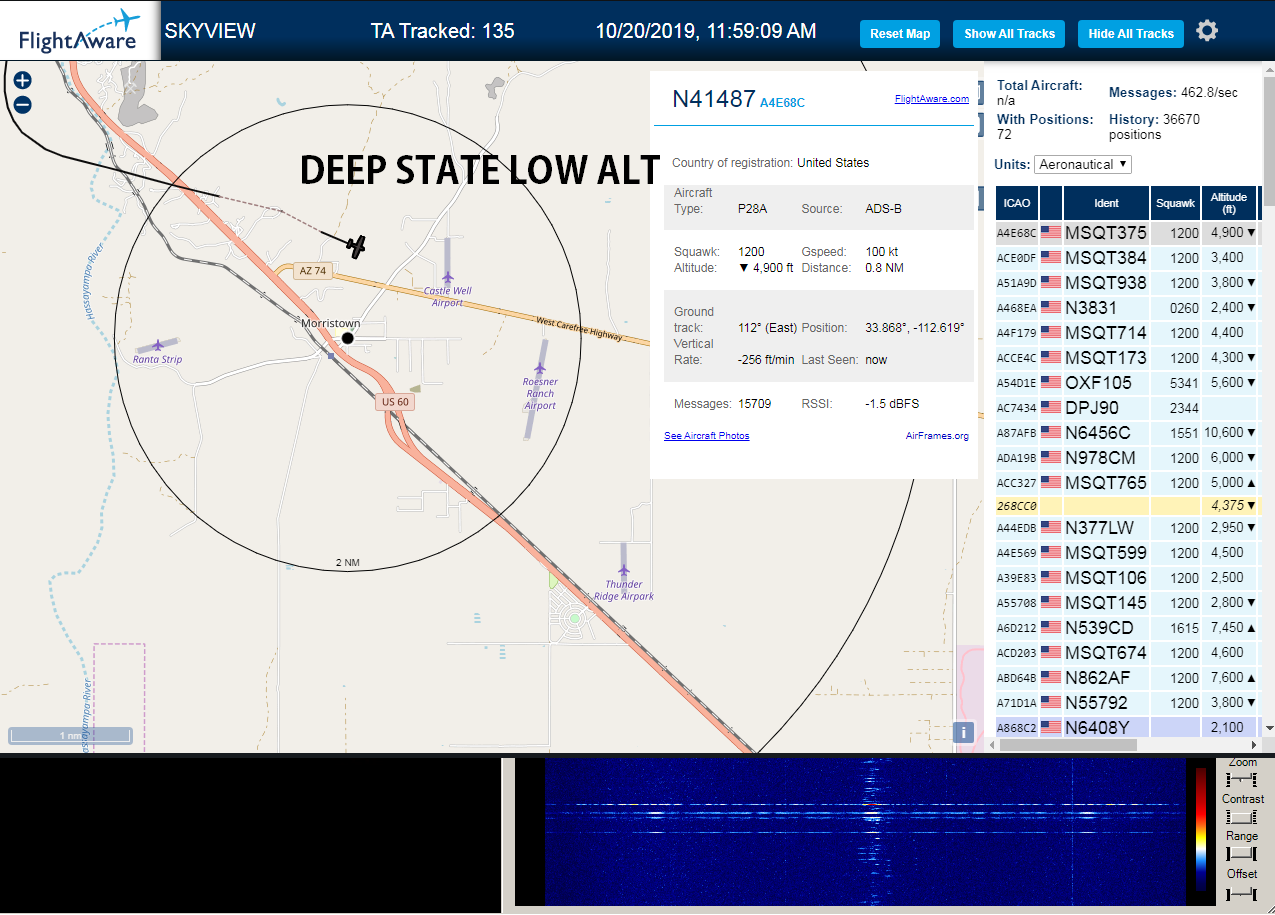Select the MSQT765 aircraft row
The image size is (1275, 915).
click(x=1127, y=483)
